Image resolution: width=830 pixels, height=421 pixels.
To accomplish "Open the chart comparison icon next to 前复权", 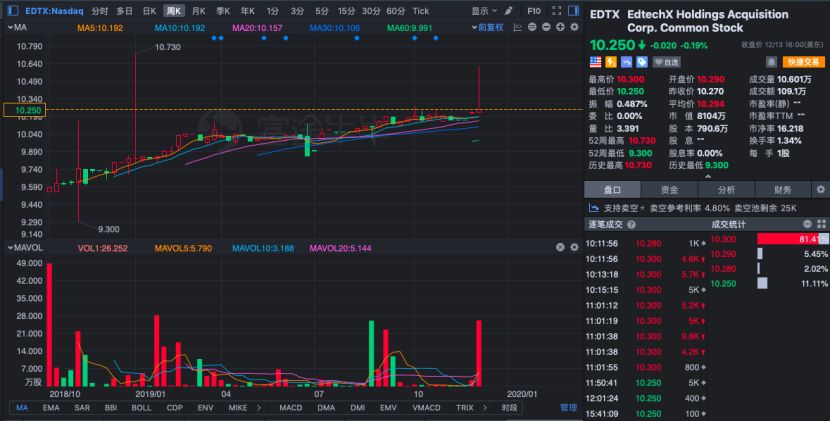I will click(518, 27).
